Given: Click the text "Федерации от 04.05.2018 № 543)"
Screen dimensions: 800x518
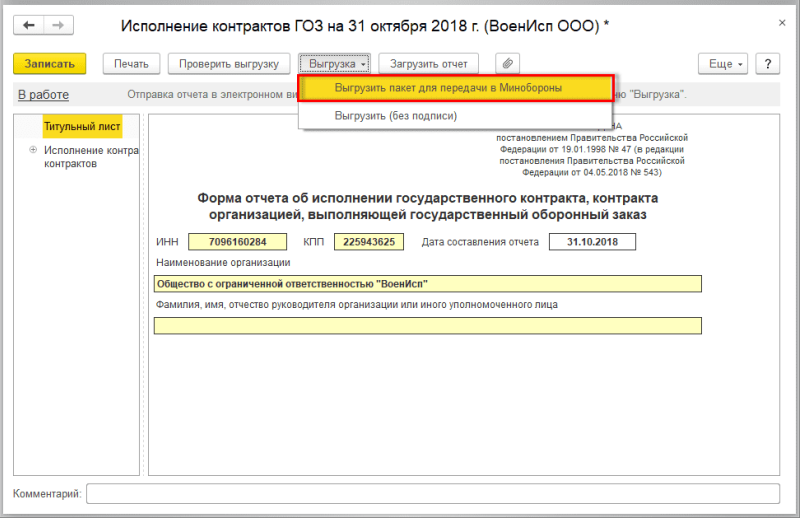Looking at the screenshot, I should (592, 172).
